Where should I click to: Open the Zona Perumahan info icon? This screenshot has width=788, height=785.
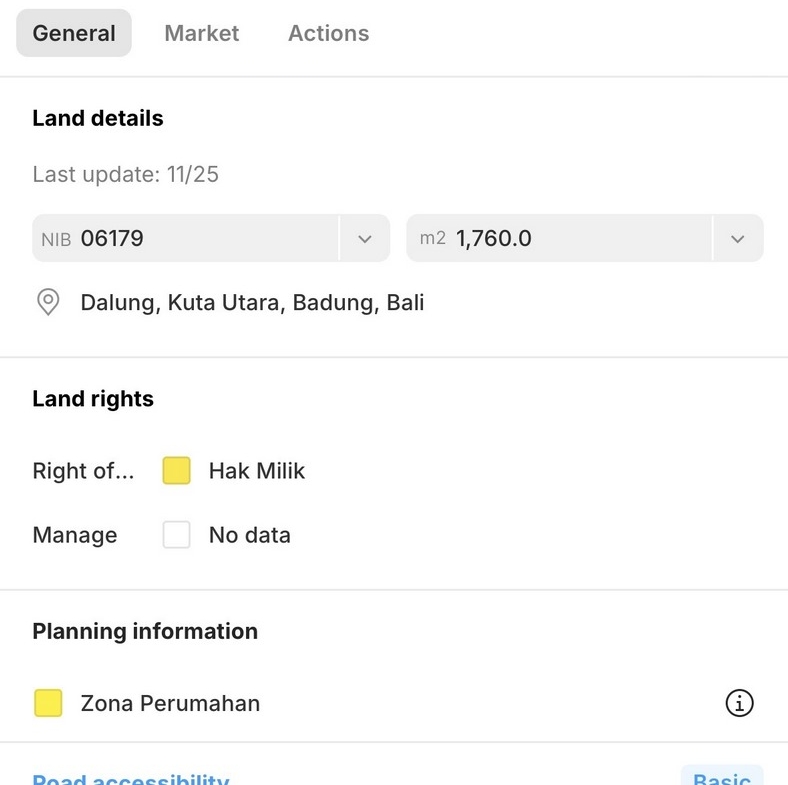(x=739, y=704)
